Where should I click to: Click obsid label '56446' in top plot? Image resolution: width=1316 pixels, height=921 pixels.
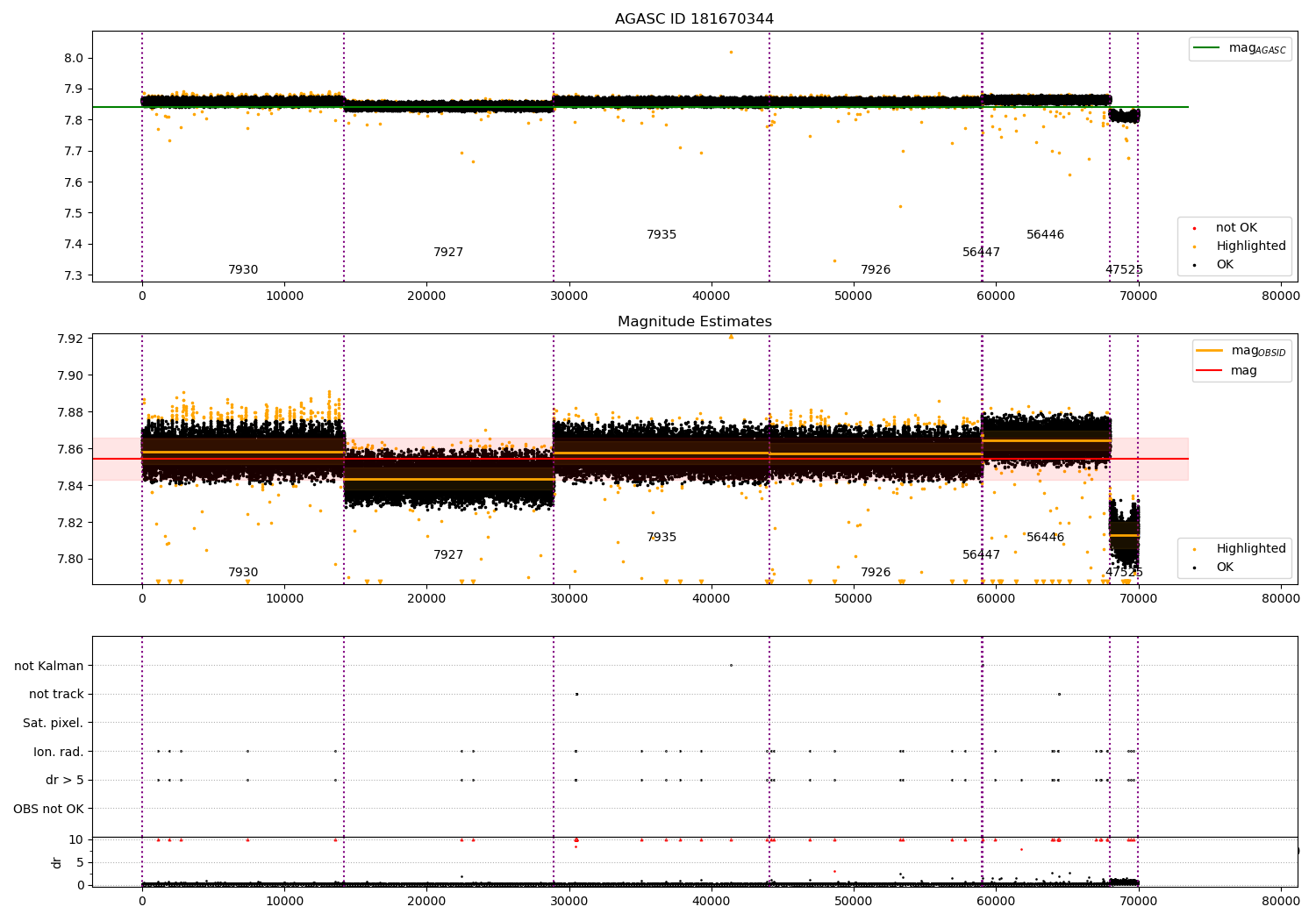pos(1045,235)
